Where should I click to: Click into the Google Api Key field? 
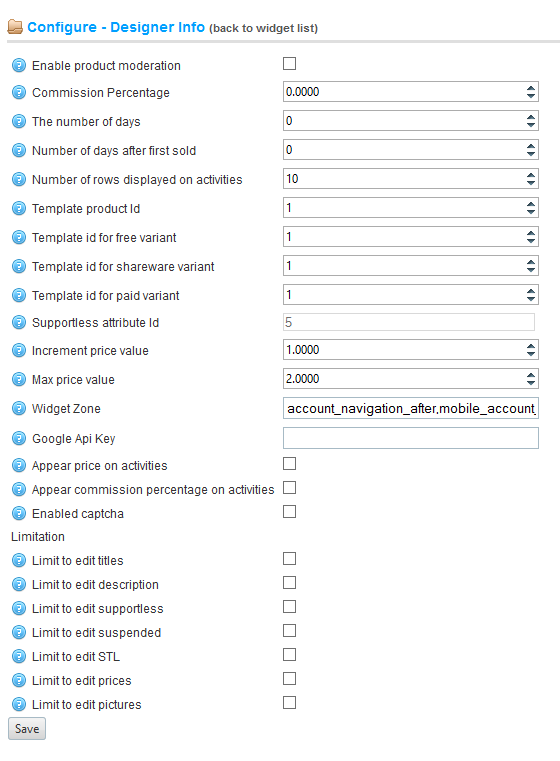411,438
